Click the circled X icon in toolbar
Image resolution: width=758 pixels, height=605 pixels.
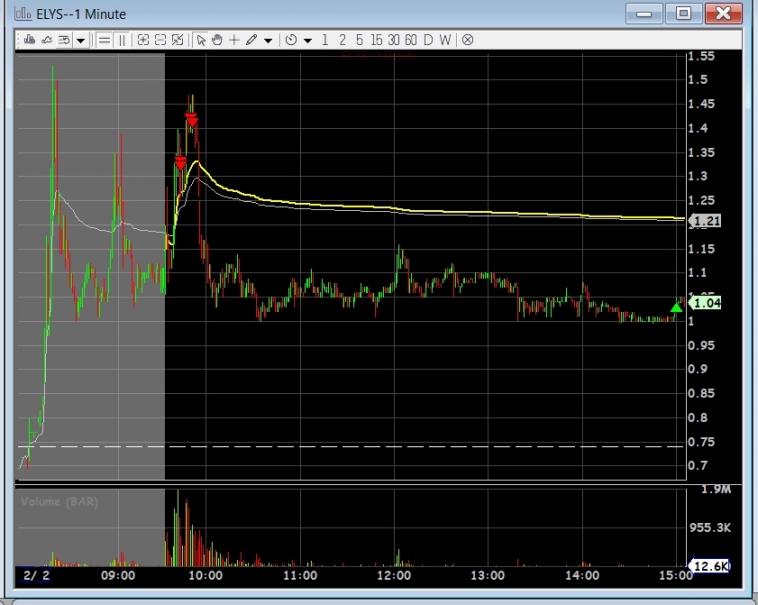point(467,40)
